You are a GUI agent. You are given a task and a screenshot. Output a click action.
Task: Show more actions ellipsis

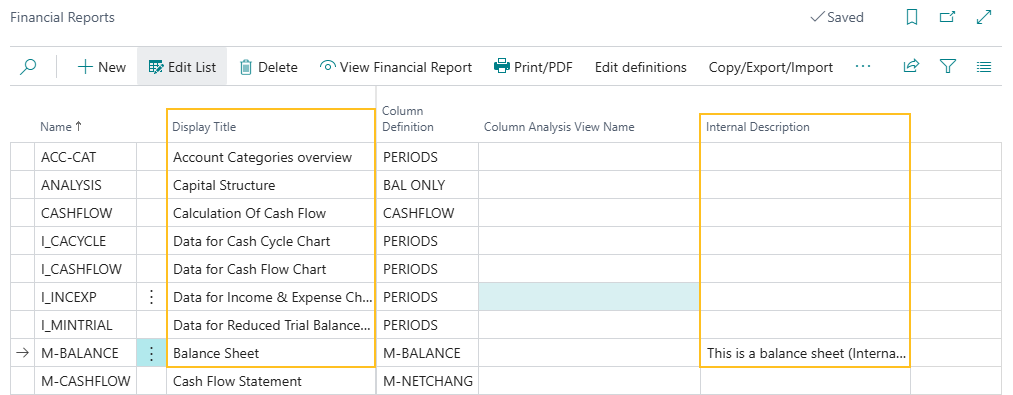[862, 67]
